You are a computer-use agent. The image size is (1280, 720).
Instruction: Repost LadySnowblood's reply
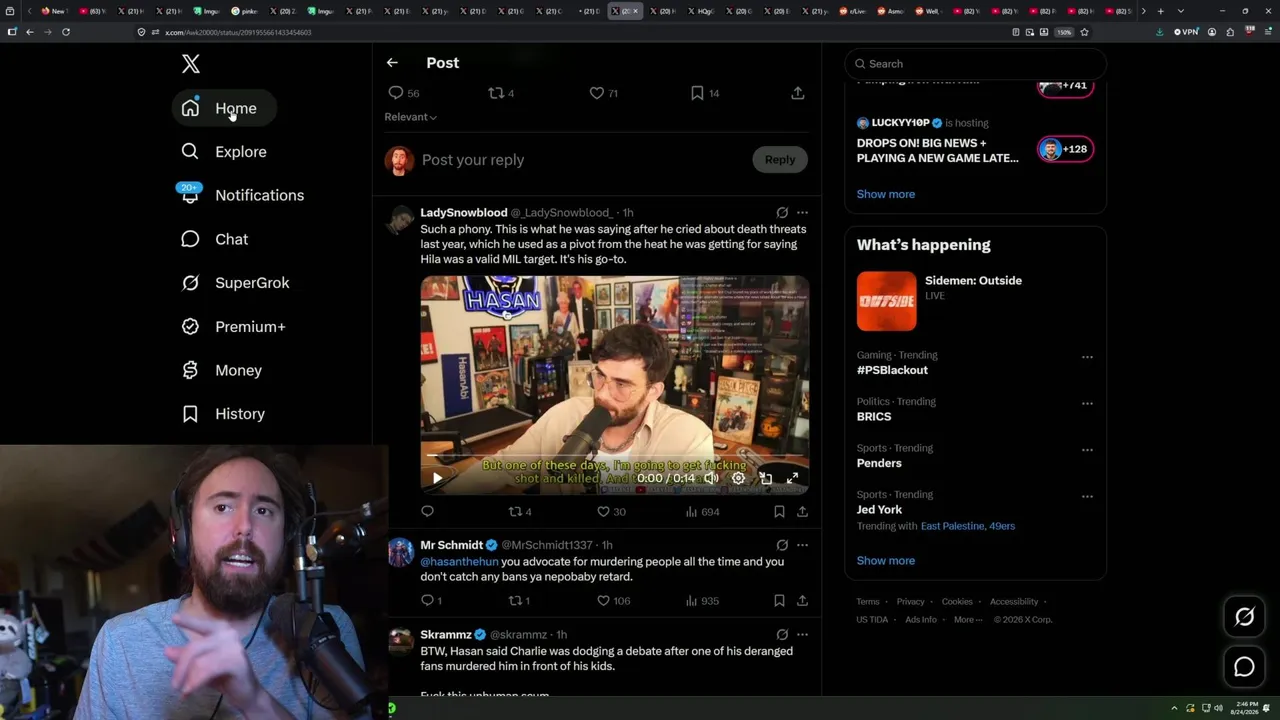(x=520, y=512)
